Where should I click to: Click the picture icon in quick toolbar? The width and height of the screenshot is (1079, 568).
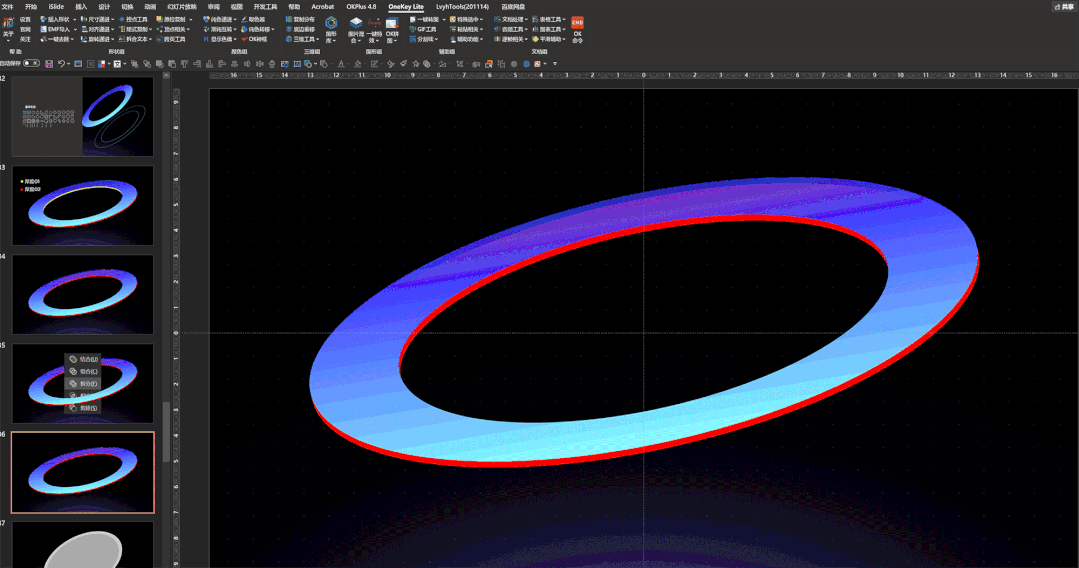click(x=284, y=63)
